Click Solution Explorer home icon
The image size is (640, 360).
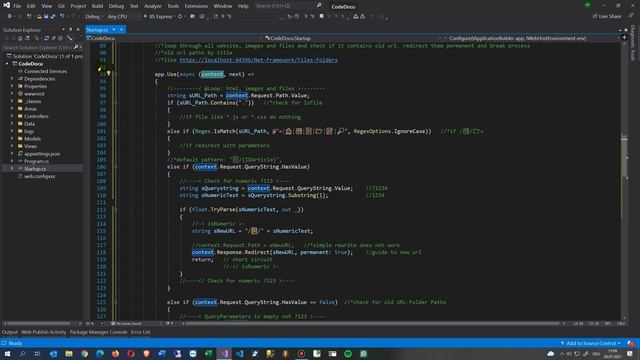[20, 38]
